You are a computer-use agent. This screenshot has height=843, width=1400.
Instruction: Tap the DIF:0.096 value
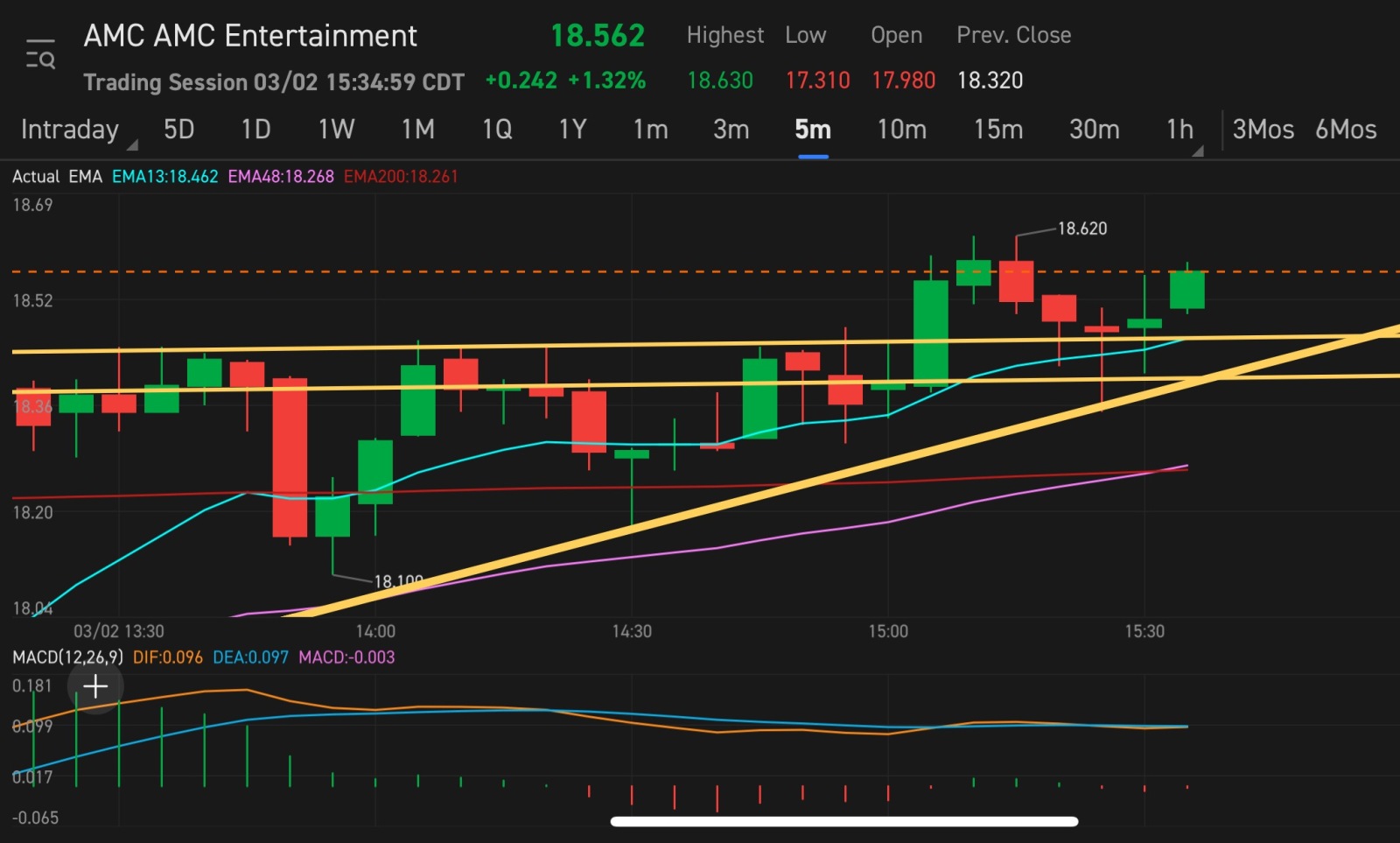click(167, 657)
